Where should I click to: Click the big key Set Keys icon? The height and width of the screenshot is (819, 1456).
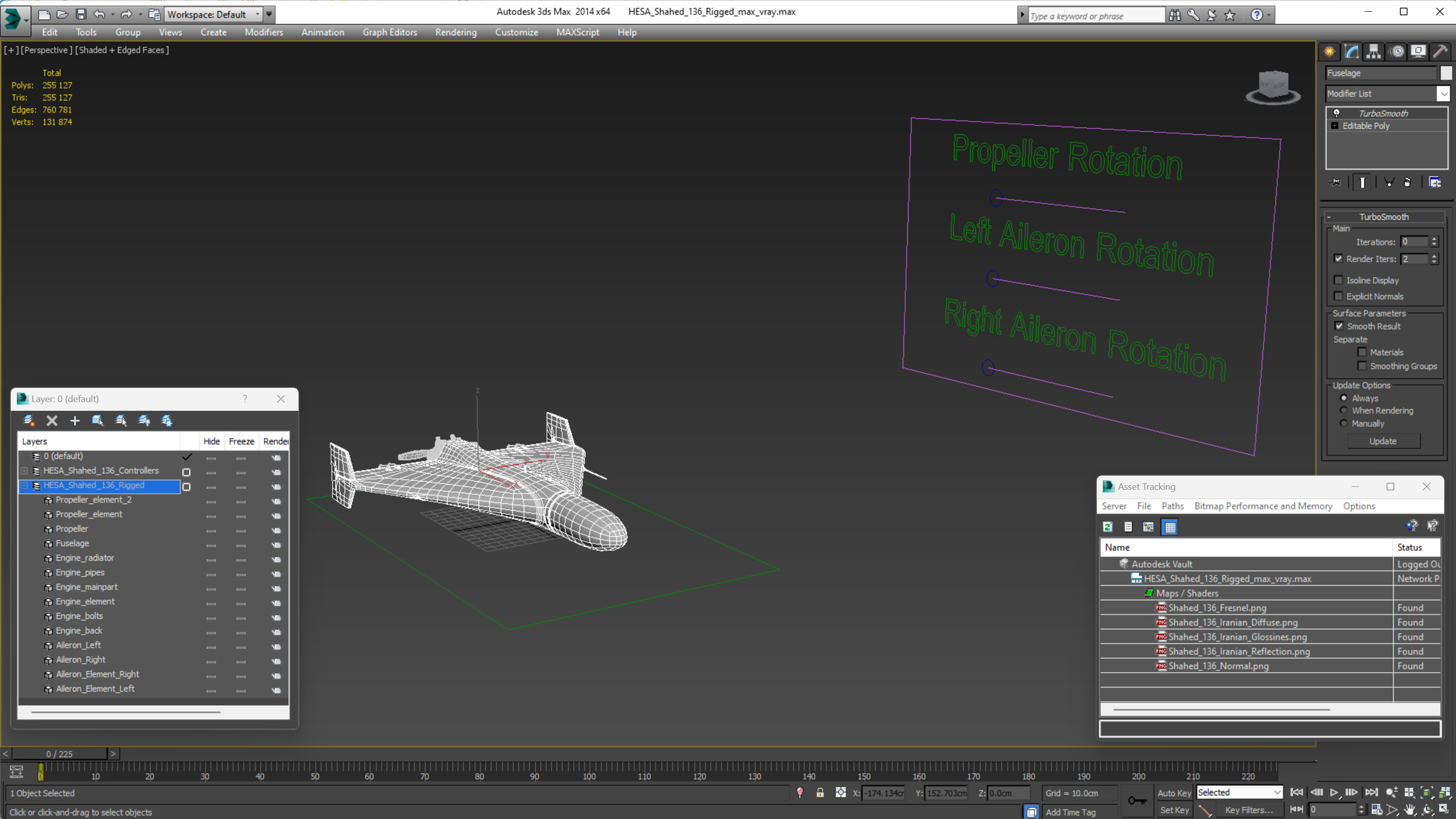(x=1137, y=801)
